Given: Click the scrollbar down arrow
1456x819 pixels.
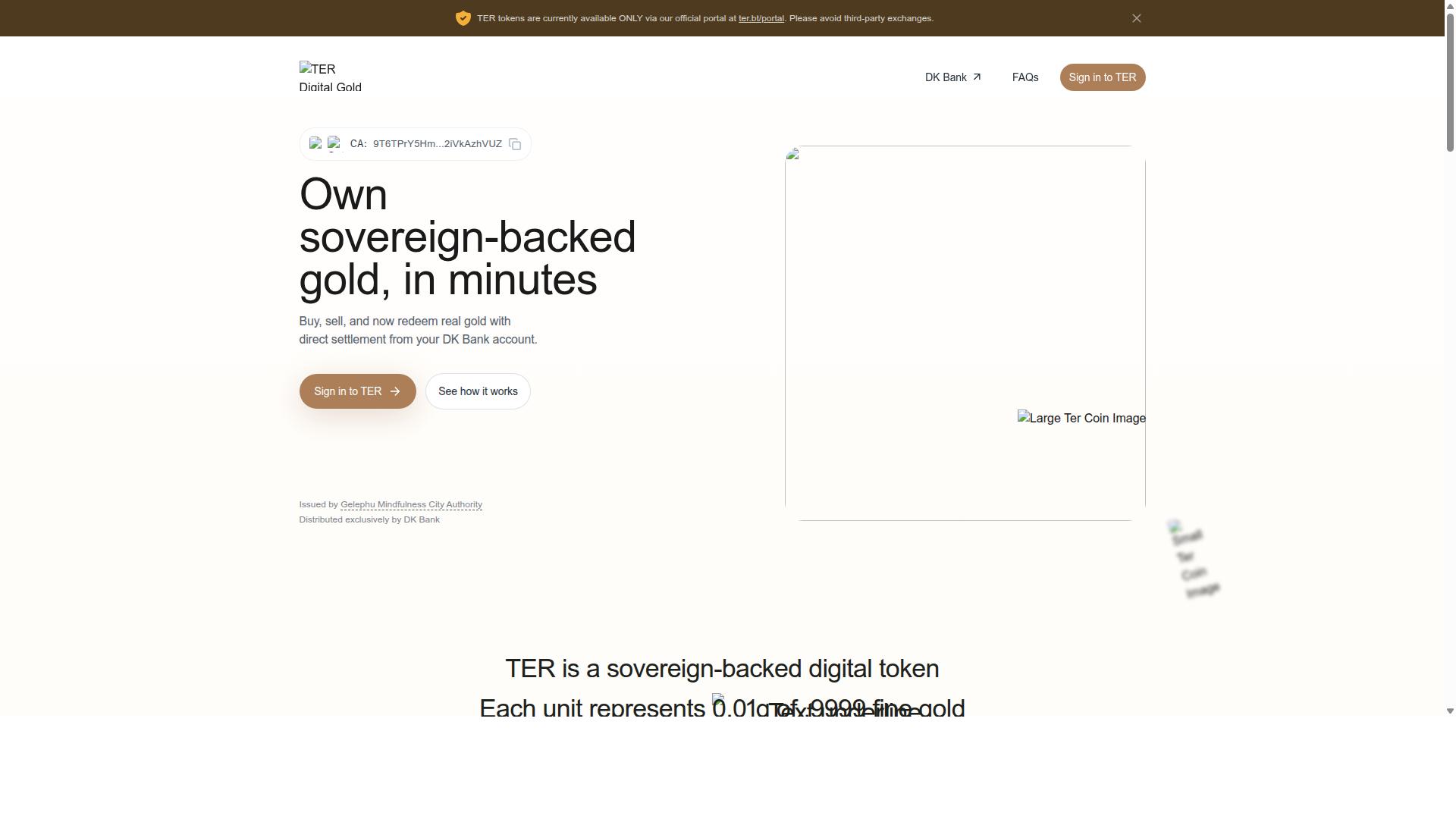Looking at the screenshot, I should tap(1450, 711).
